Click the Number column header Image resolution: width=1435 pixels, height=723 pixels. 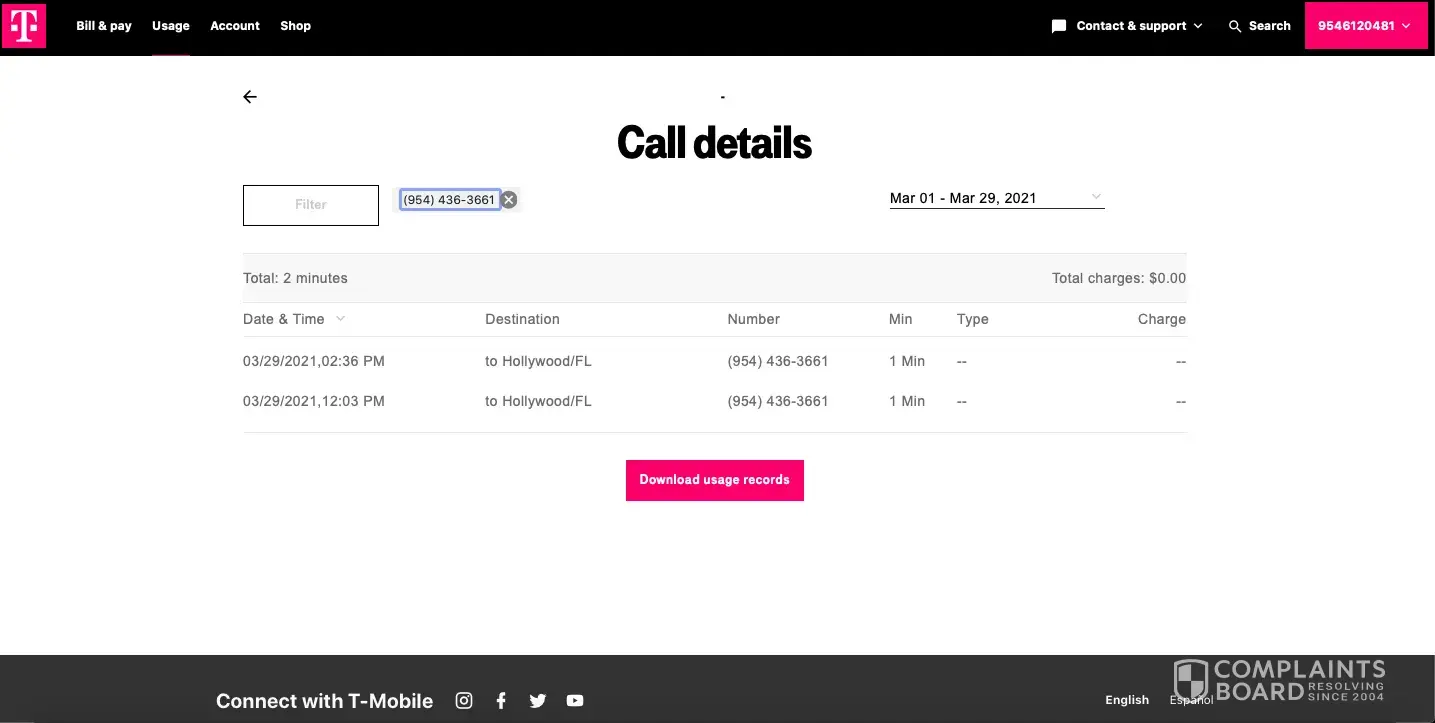pyautogui.click(x=754, y=319)
